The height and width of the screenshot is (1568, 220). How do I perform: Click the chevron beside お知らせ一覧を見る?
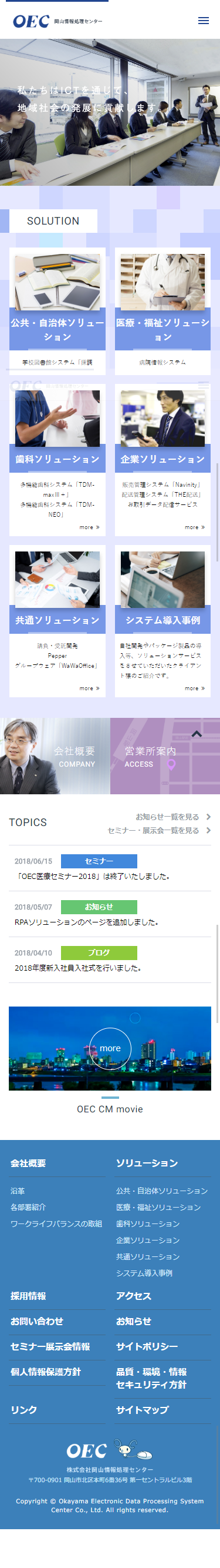(x=208, y=817)
